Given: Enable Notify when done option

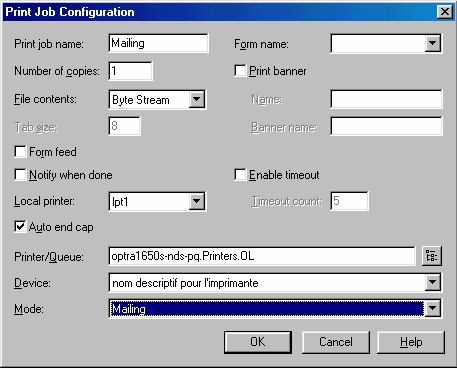Looking at the screenshot, I should [x=20, y=175].
